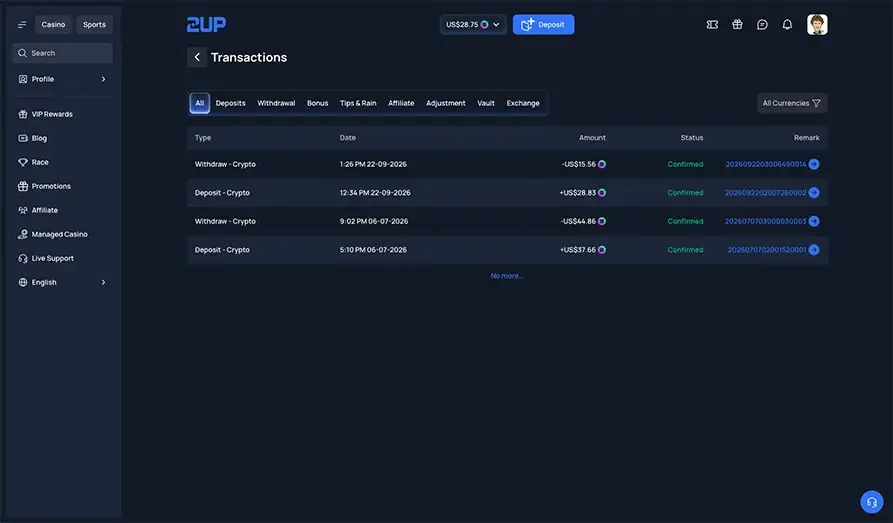Viewport: 893px width, 523px height.
Task: Click the Date column header
Action: pos(347,138)
